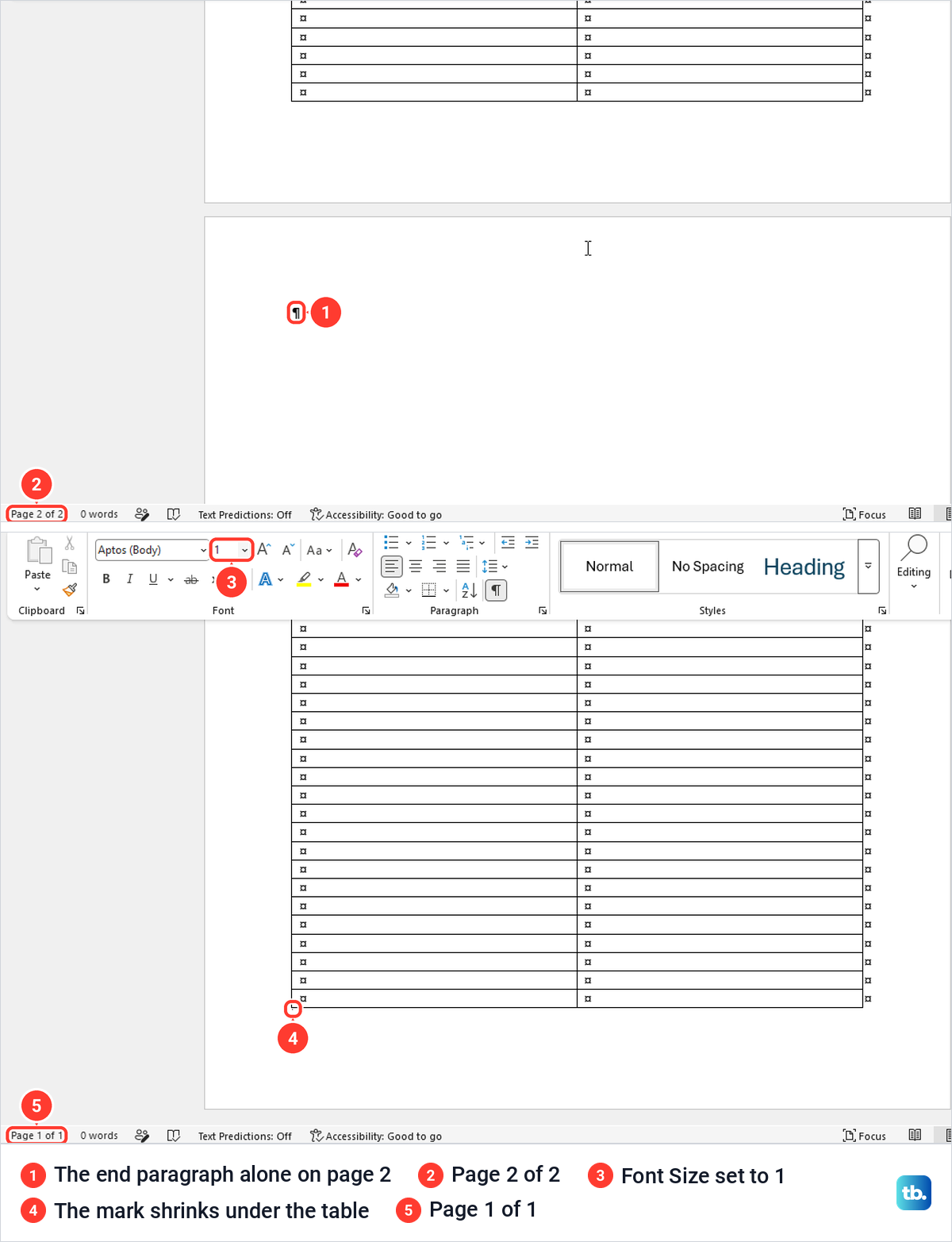Click 'Page 1 of 1' status indicator
952x1242 pixels.
pos(36,1136)
